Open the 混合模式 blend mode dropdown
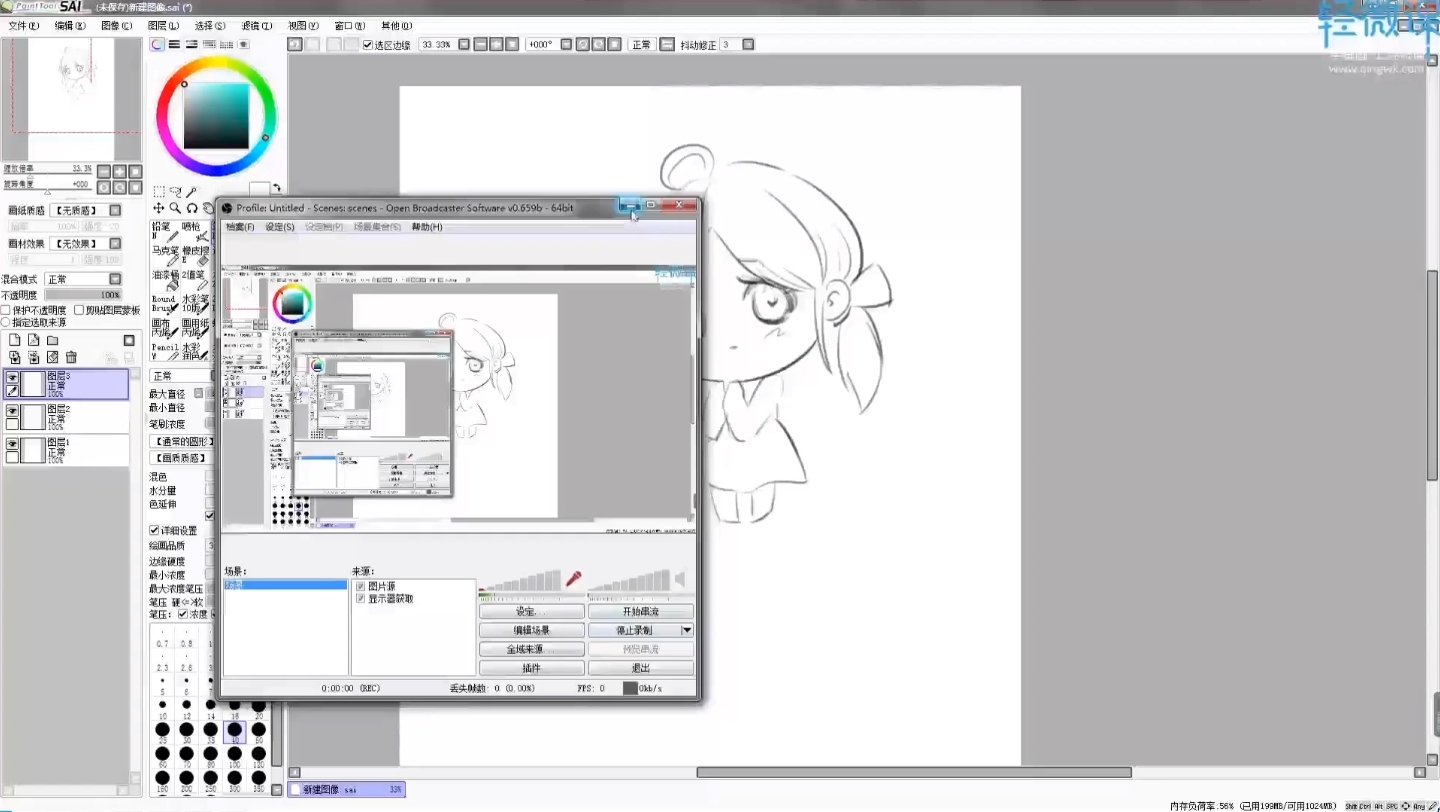The image size is (1440, 812). tap(115, 279)
